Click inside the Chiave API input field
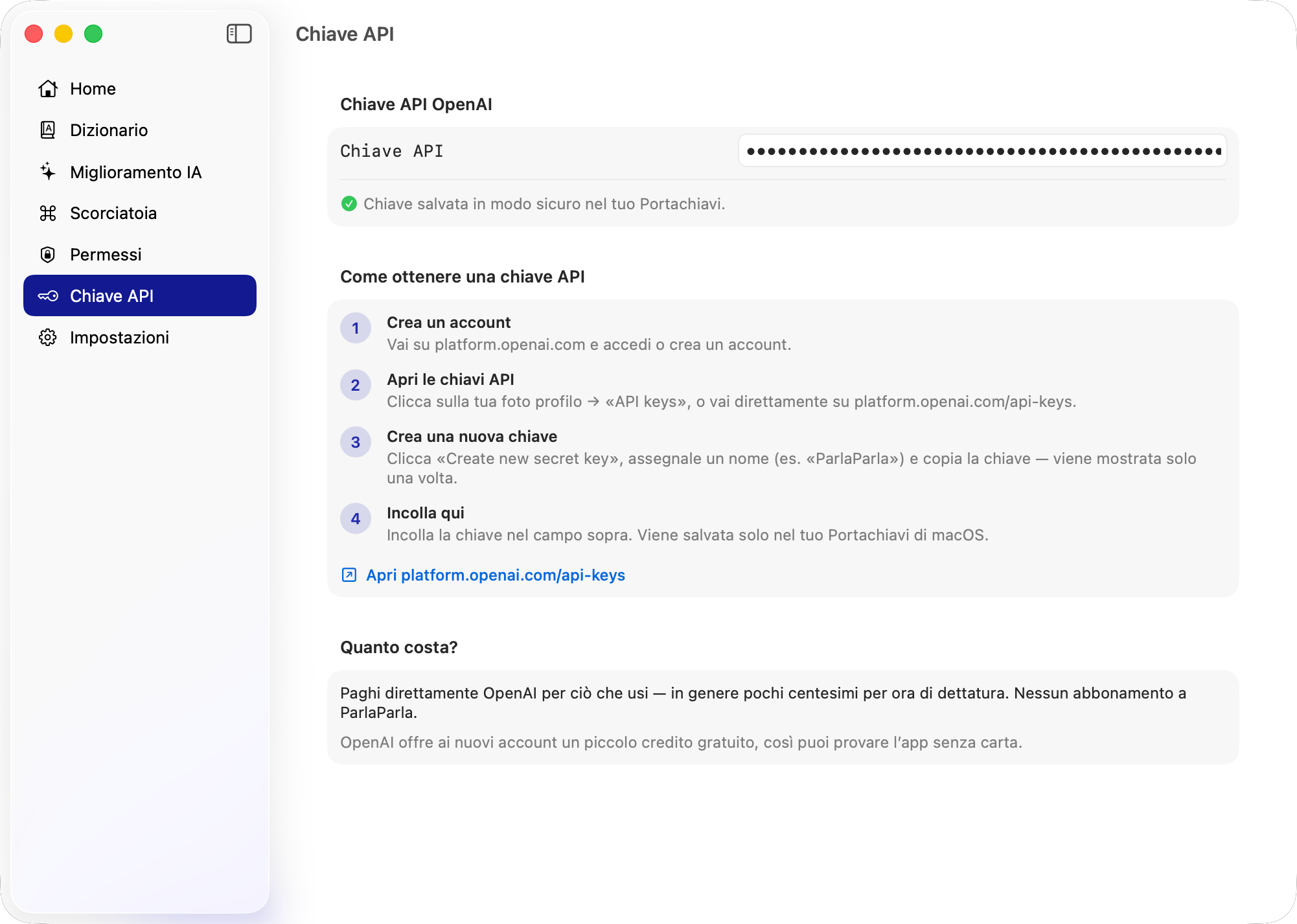This screenshot has width=1297, height=924. (981, 150)
